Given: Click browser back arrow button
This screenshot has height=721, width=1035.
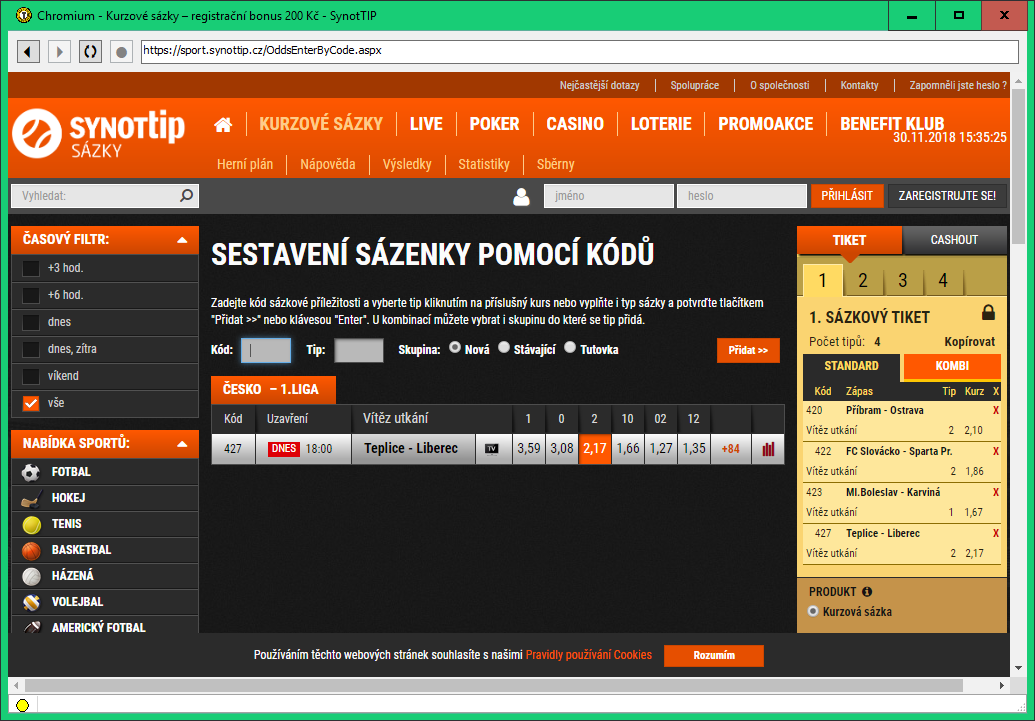Looking at the screenshot, I should 28,52.
